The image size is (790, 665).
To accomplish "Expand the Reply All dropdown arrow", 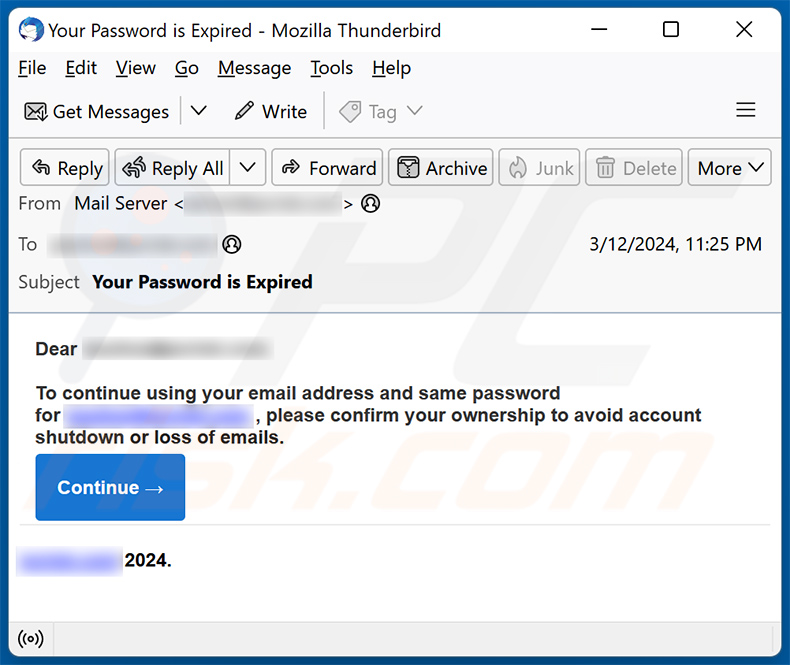I will point(249,168).
